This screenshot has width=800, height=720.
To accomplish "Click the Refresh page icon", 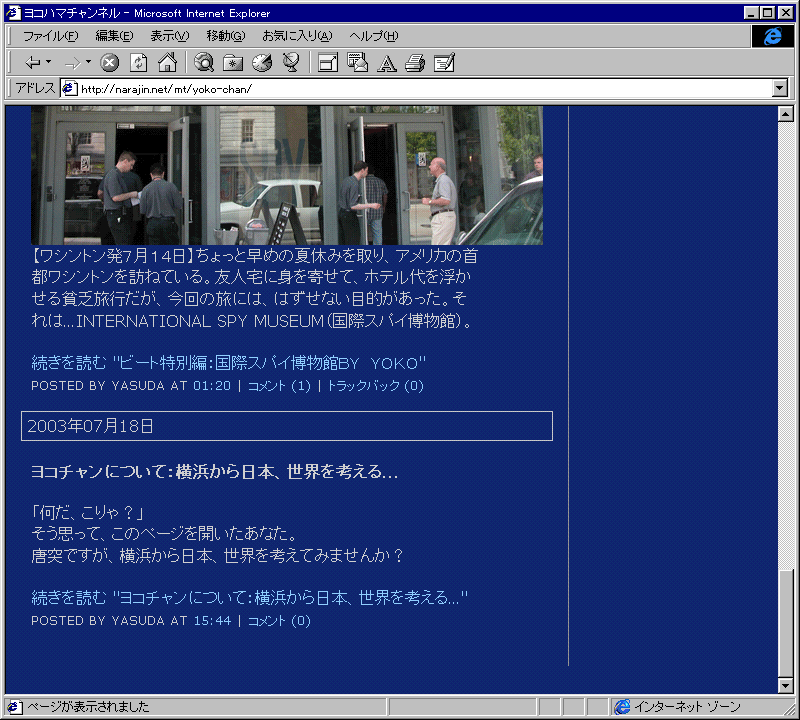I will (x=138, y=63).
